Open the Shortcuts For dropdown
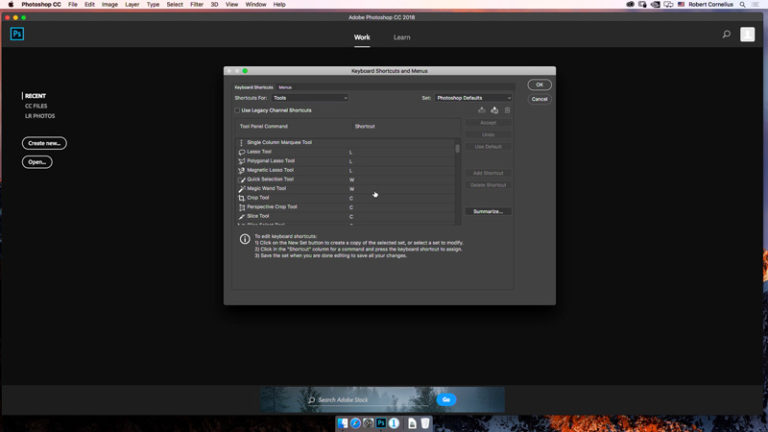Viewport: 768px width, 432px height. coord(309,98)
